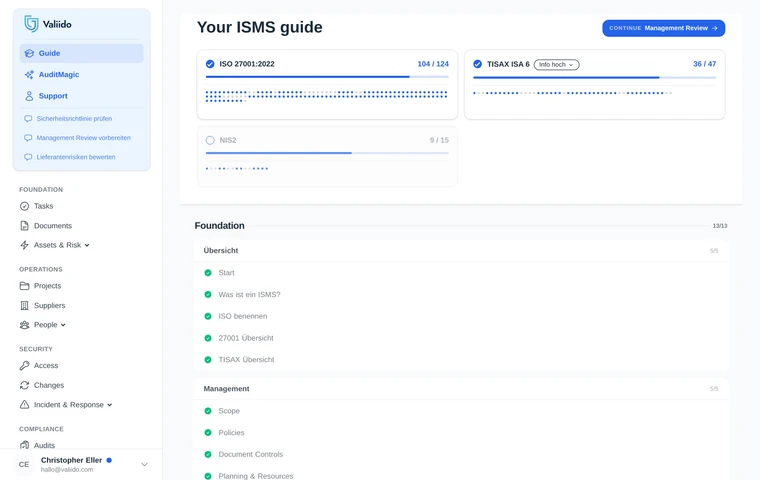Click the Access key icon

[x=24, y=365]
